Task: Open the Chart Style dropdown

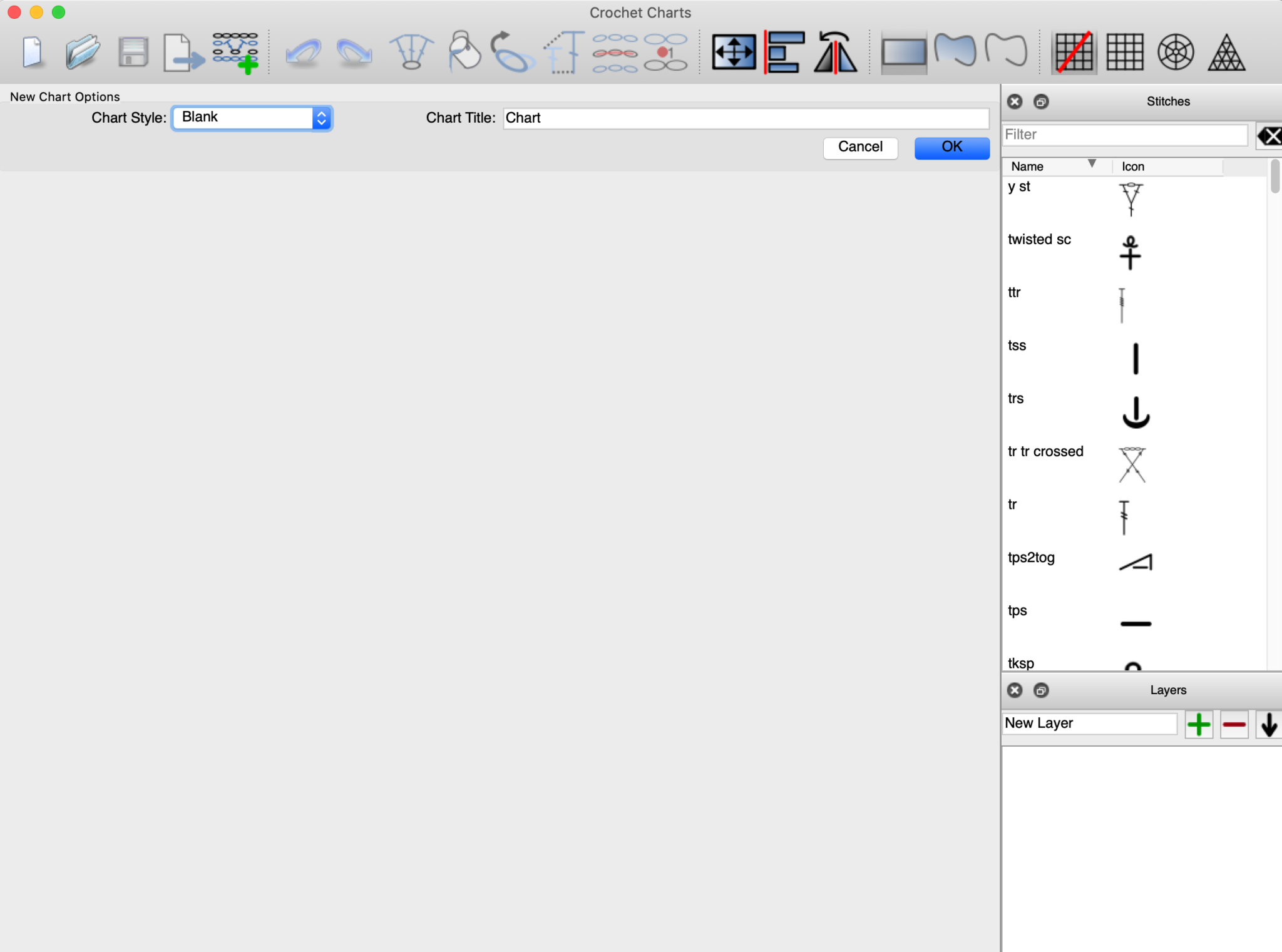Action: (252, 118)
